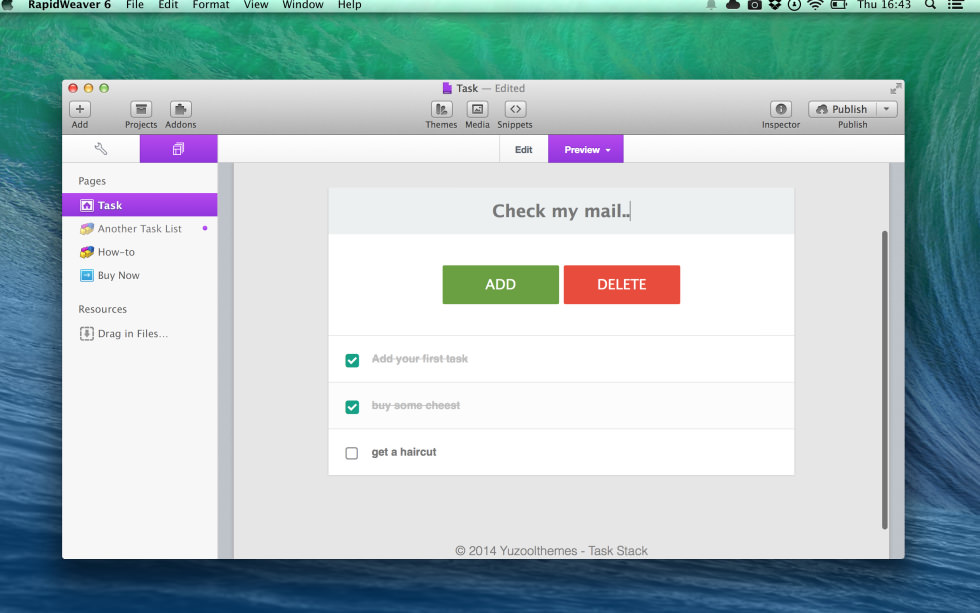
Task: Open the Apple menu
Action: click(8, 5)
